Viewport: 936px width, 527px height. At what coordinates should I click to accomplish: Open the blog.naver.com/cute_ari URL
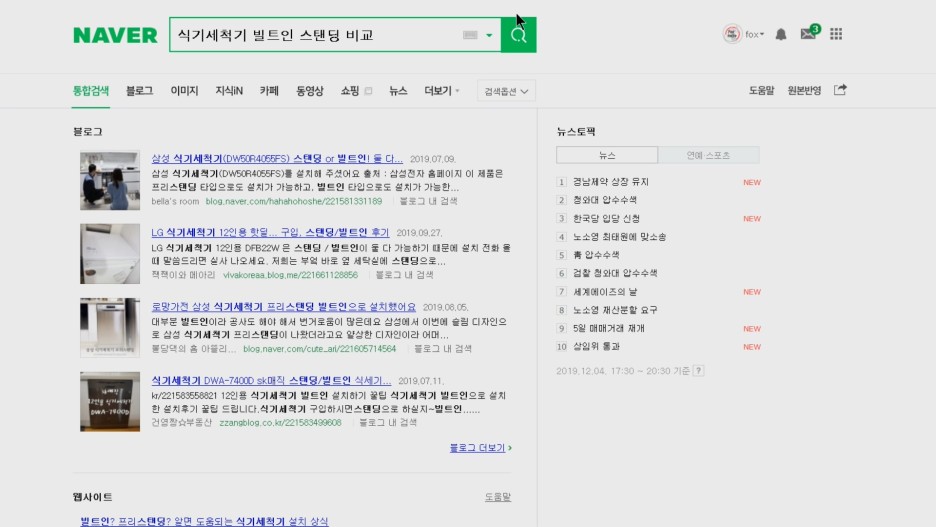[x=319, y=349]
